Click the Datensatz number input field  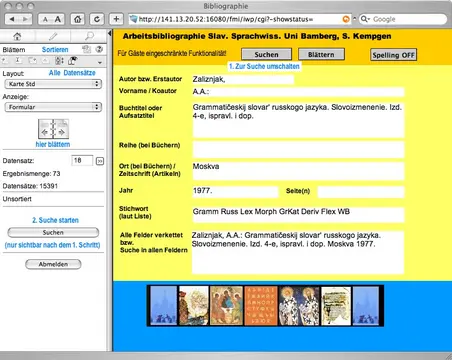point(82,160)
